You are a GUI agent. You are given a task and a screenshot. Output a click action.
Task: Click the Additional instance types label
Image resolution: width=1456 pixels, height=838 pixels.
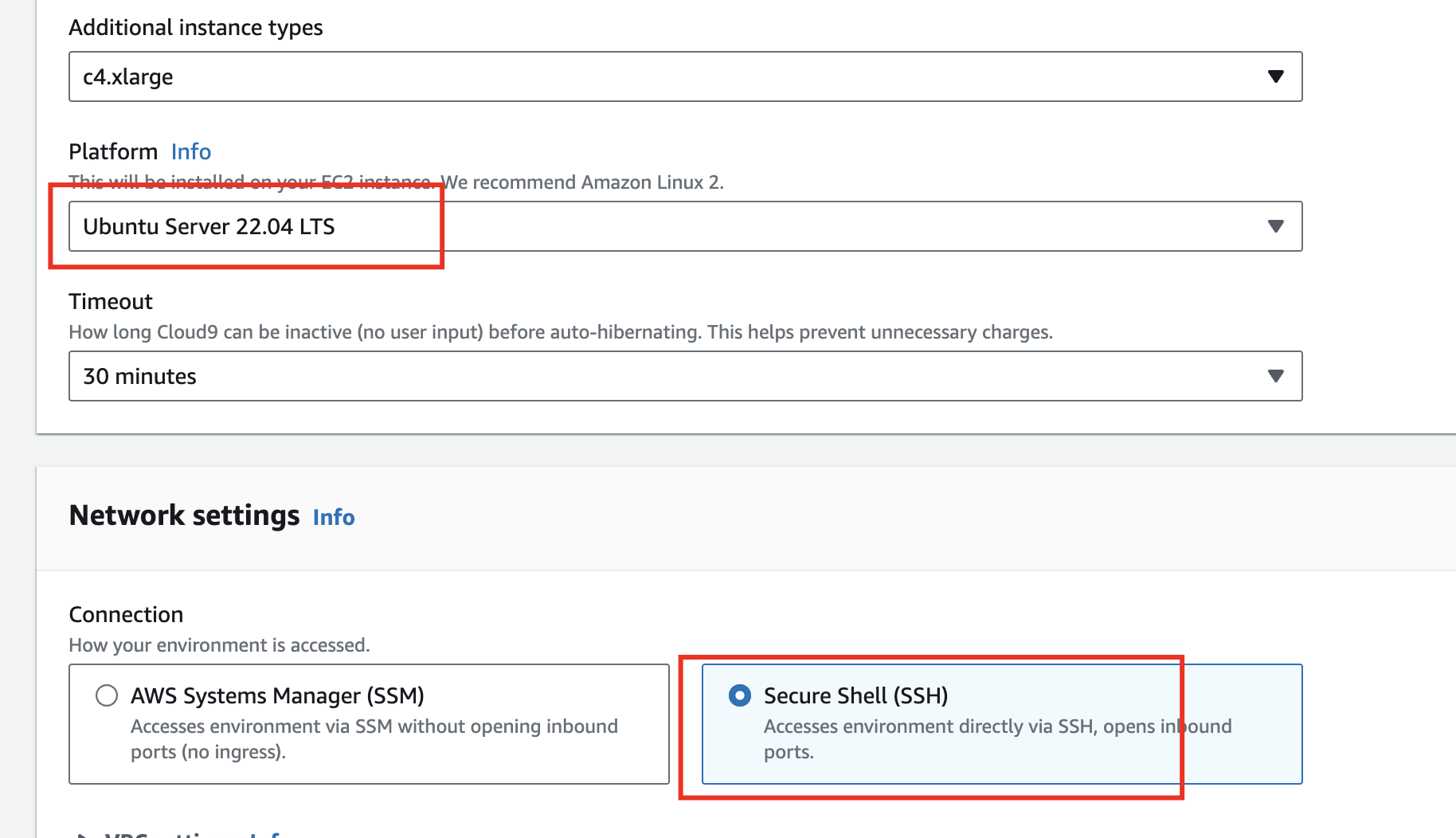pyautogui.click(x=196, y=27)
